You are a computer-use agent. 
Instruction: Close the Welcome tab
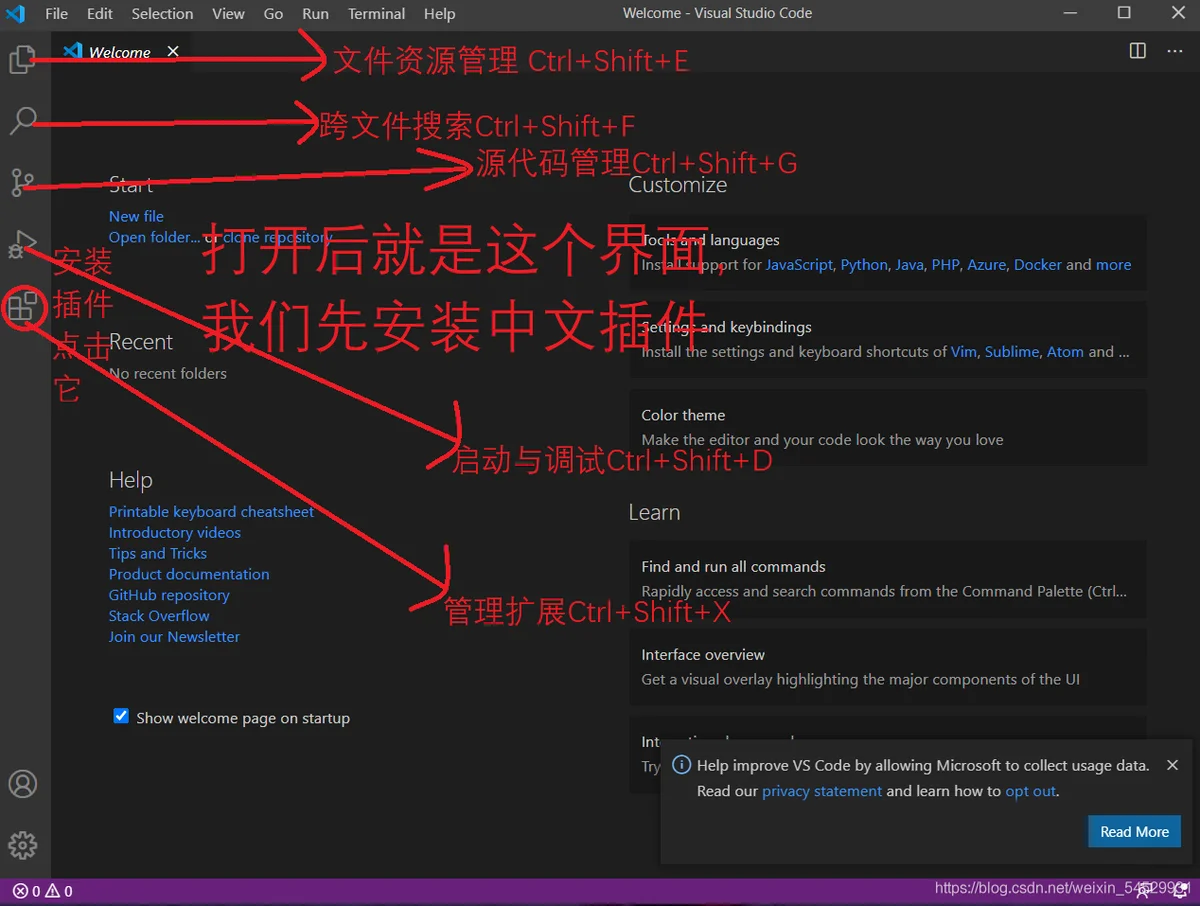pyautogui.click(x=173, y=51)
